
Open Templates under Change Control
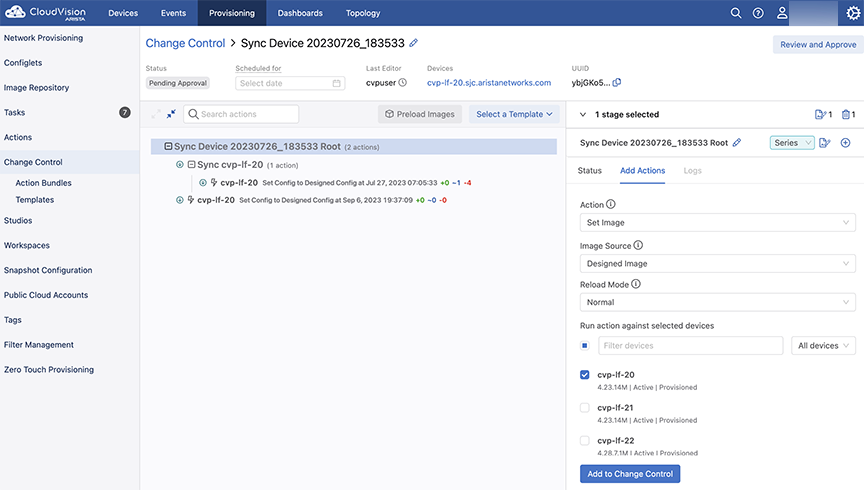click(35, 200)
